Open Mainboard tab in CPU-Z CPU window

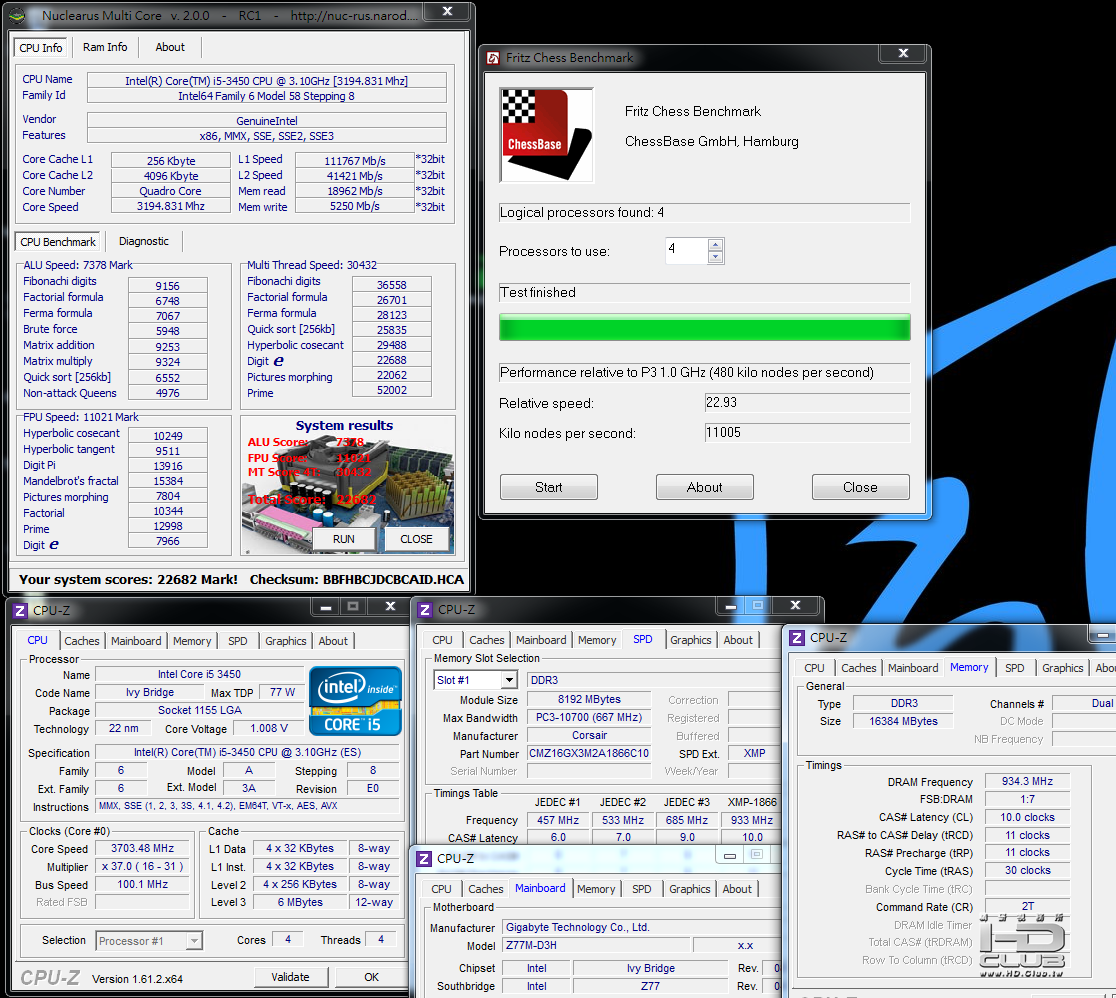tap(136, 641)
